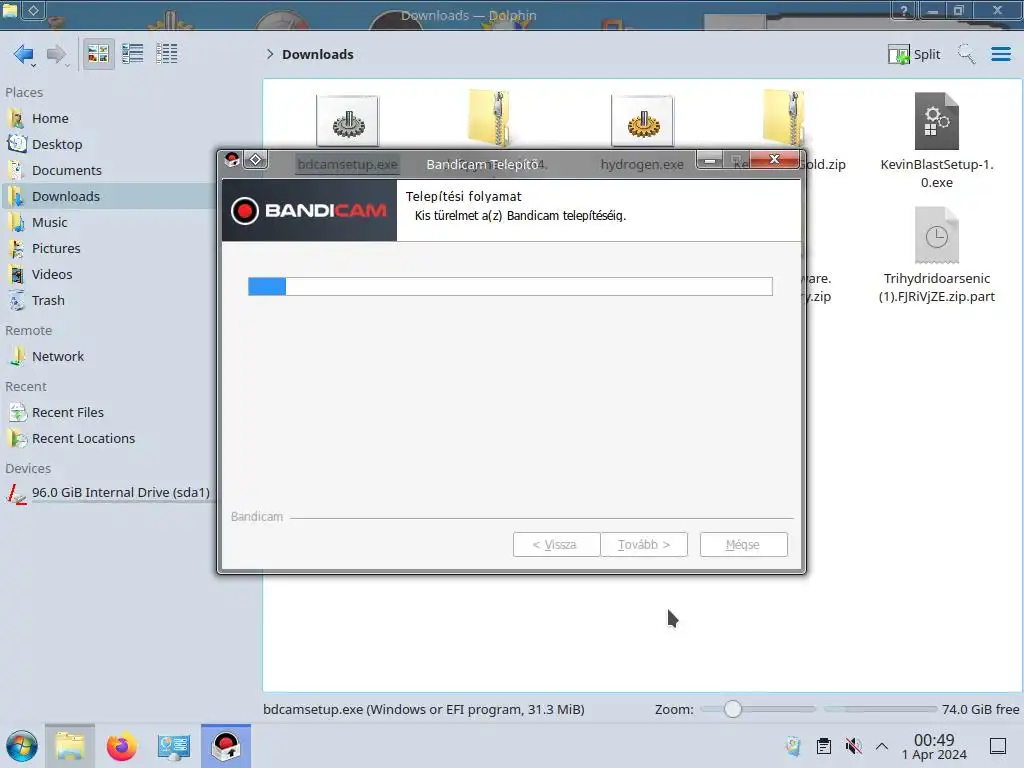This screenshot has height=768, width=1024.
Task: Select the hydrogen.exe file icon
Action: [643, 121]
